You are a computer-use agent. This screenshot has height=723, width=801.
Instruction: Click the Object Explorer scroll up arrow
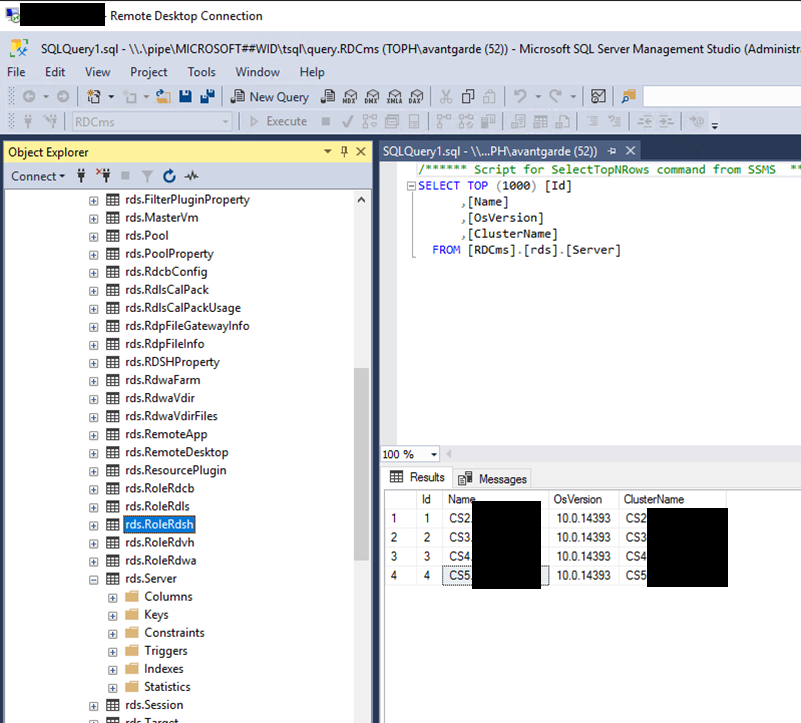[x=361, y=200]
